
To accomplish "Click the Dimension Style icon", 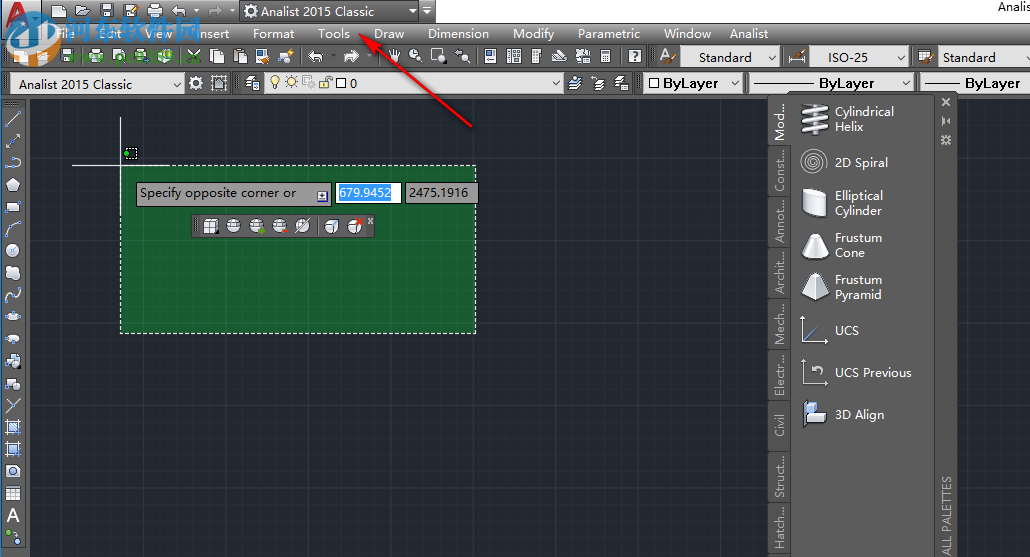I will (x=797, y=57).
